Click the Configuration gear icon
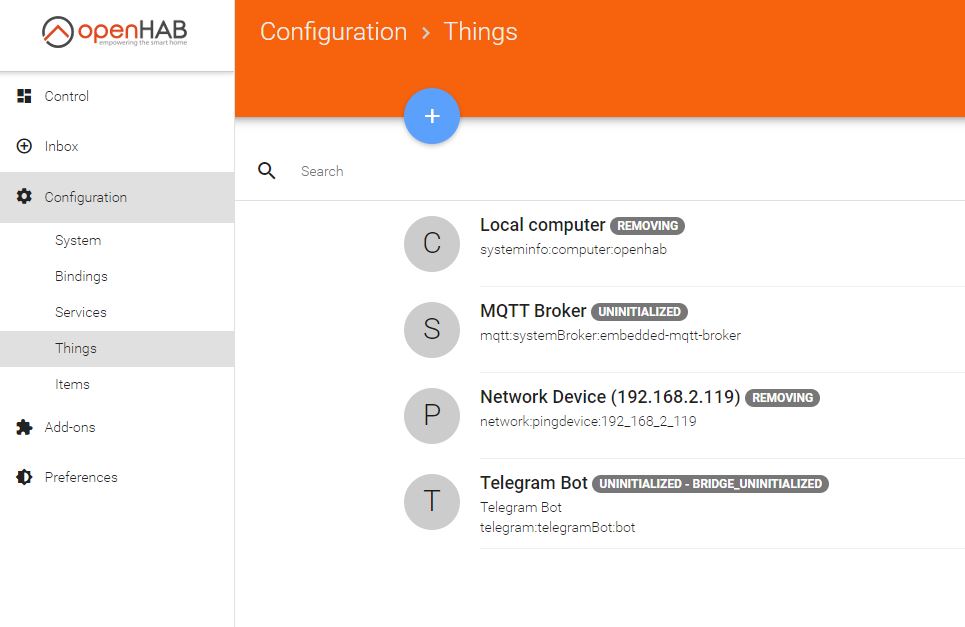The height and width of the screenshot is (627, 965). point(24,196)
